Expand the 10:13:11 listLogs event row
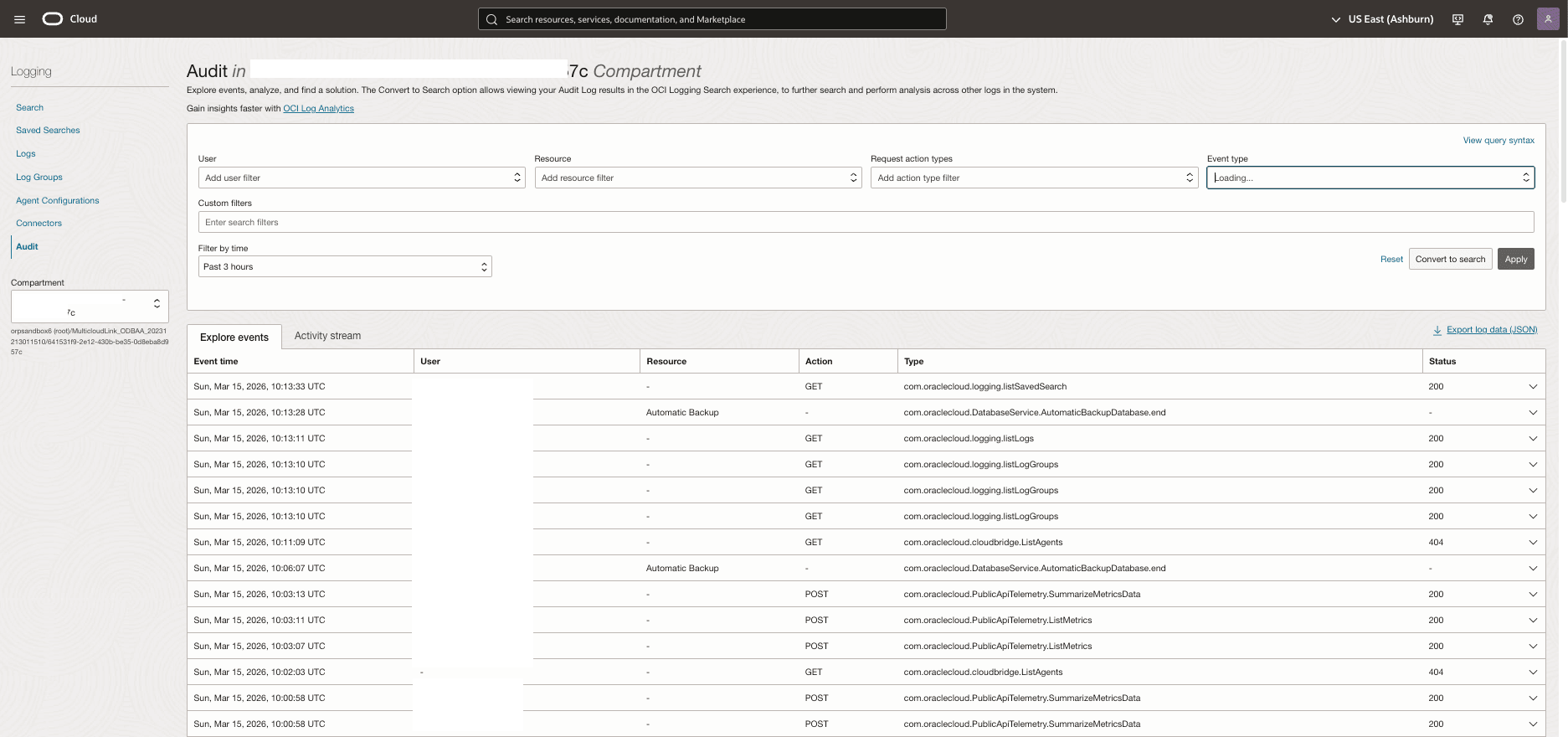 click(x=1533, y=439)
